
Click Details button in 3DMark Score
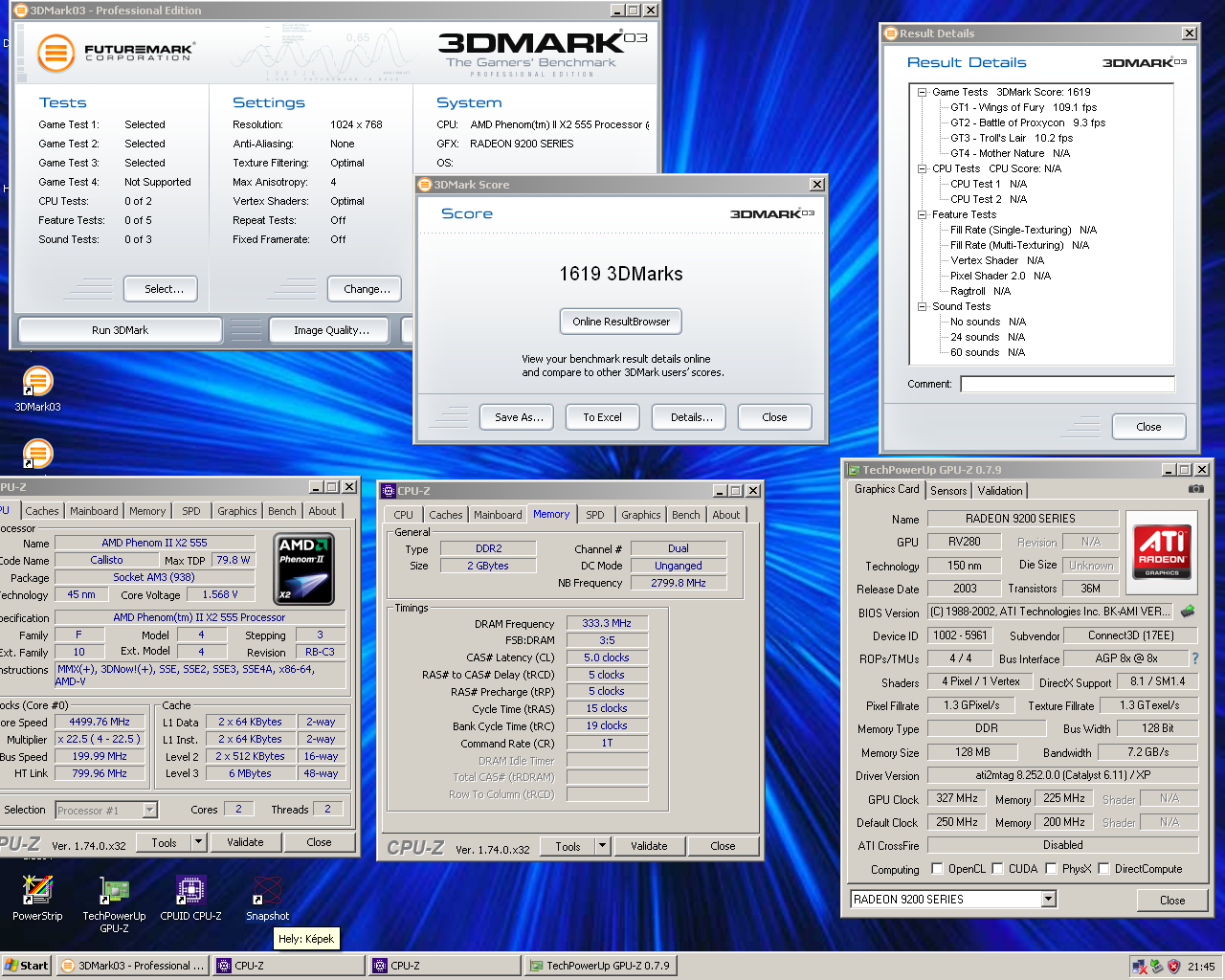(691, 417)
